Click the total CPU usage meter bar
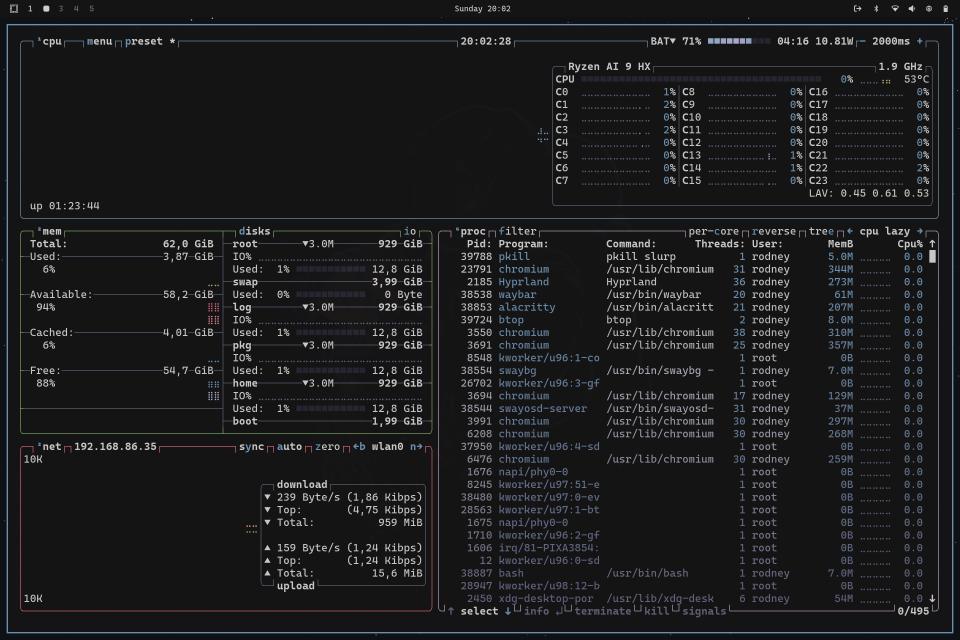 point(701,79)
